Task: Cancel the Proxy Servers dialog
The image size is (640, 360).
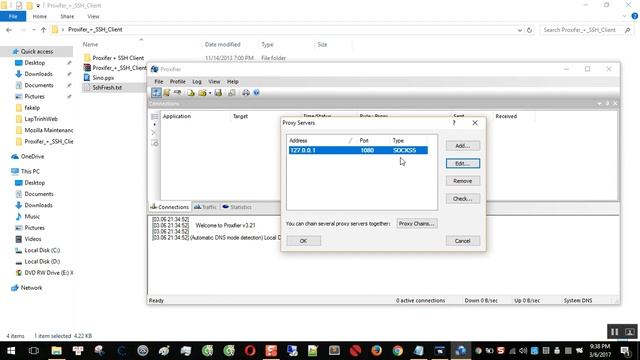Action: click(x=462, y=241)
